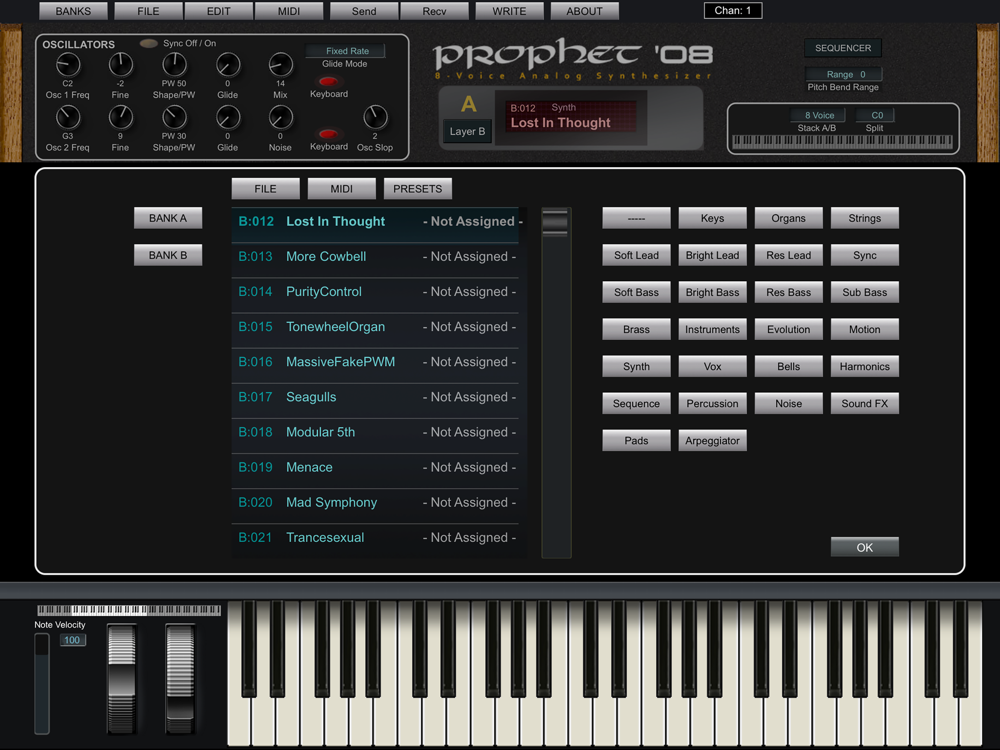Image resolution: width=1000 pixels, height=750 pixels.
Task: Switch to Layer B
Action: coord(467,131)
